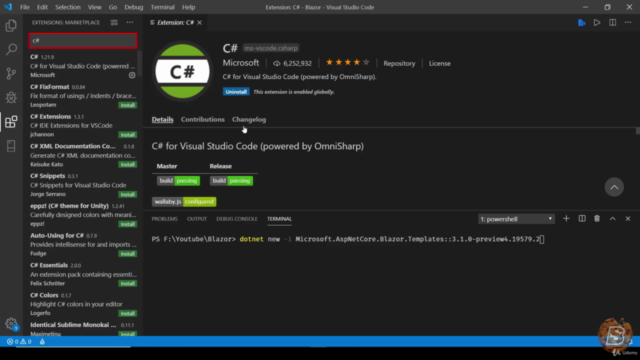Clear extensions search results icon
640x360 pixels.
coord(114,22)
